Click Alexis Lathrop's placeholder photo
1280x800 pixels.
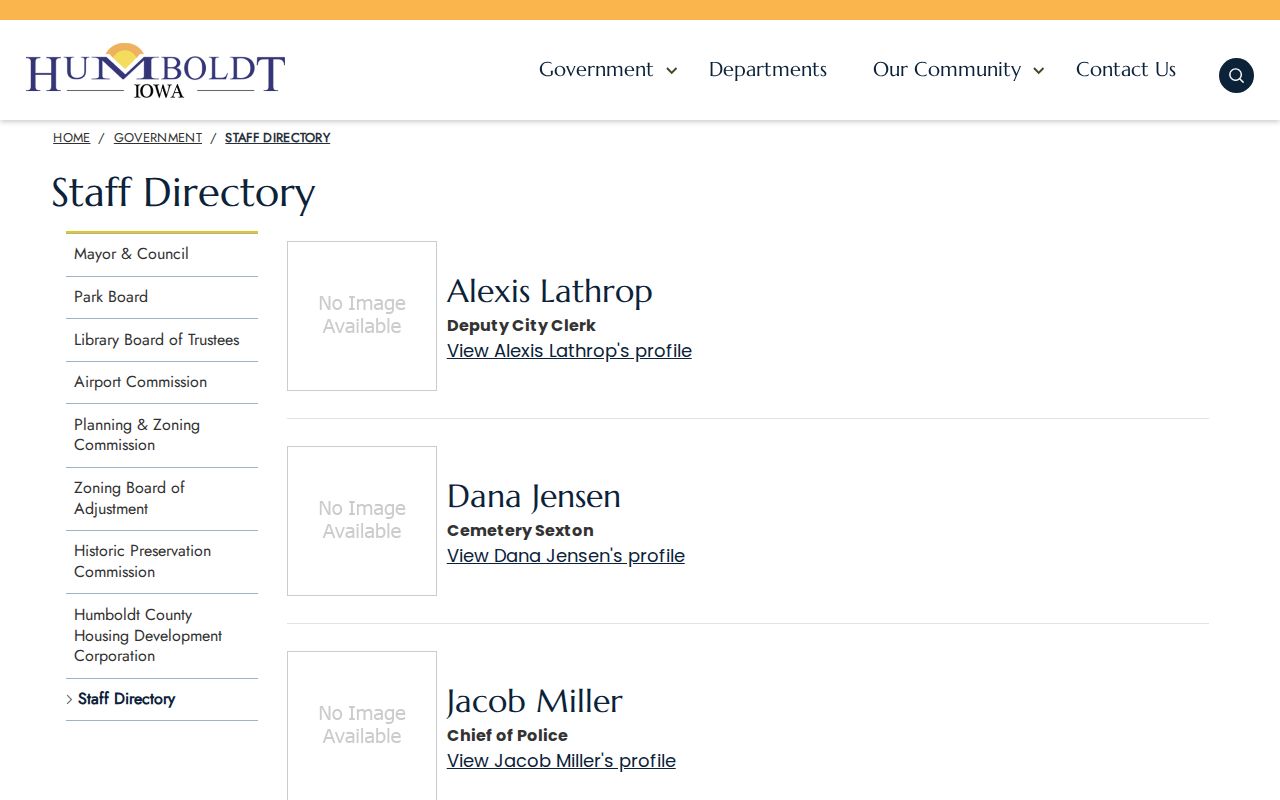[x=362, y=316]
